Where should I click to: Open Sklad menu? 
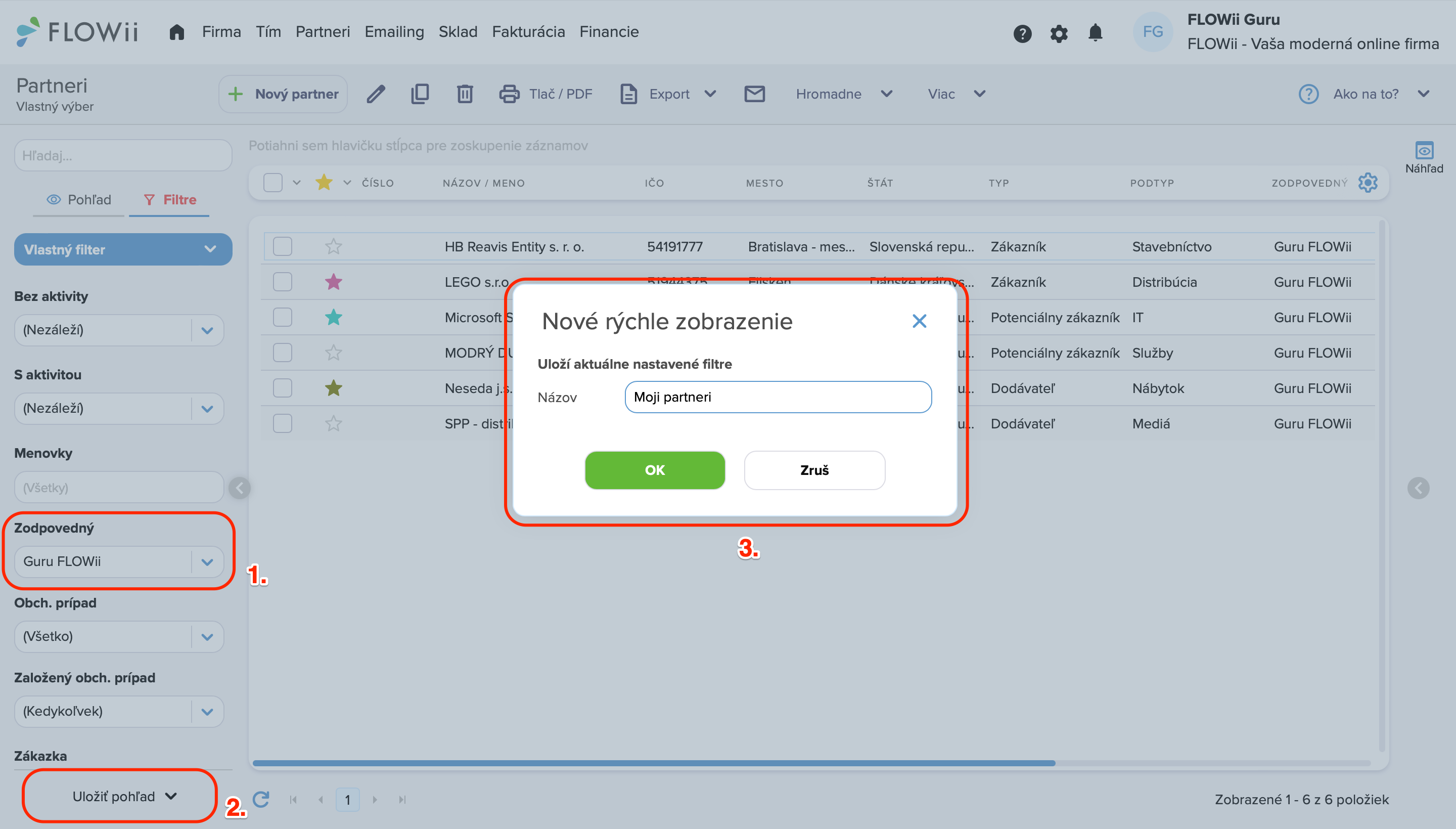[x=458, y=32]
